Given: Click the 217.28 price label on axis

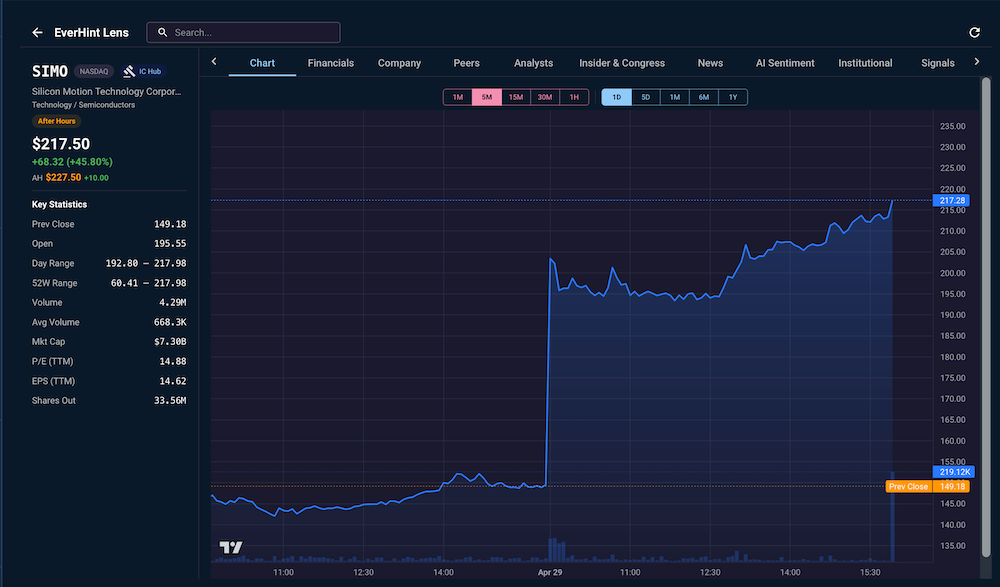Looking at the screenshot, I should [951, 200].
